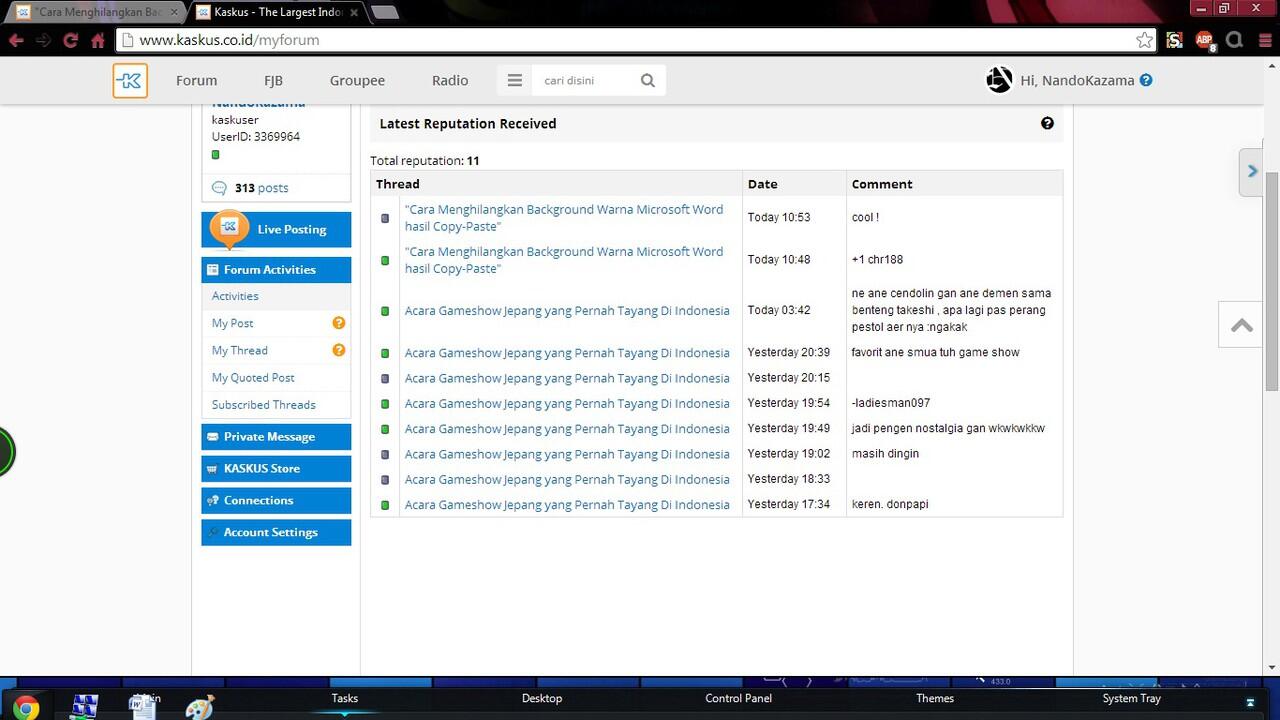Screen dimensions: 1280x720
Task: Open the Cara Menghilangkan thread from Today 10:48
Action: tap(563, 260)
